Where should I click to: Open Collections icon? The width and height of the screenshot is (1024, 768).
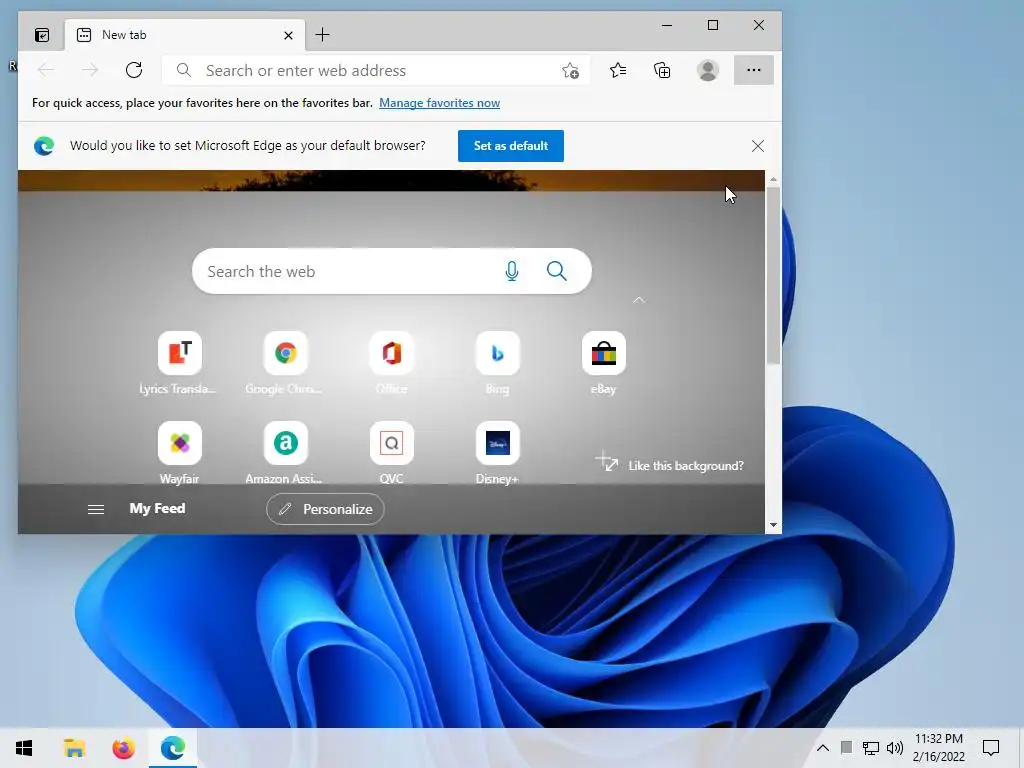(662, 70)
